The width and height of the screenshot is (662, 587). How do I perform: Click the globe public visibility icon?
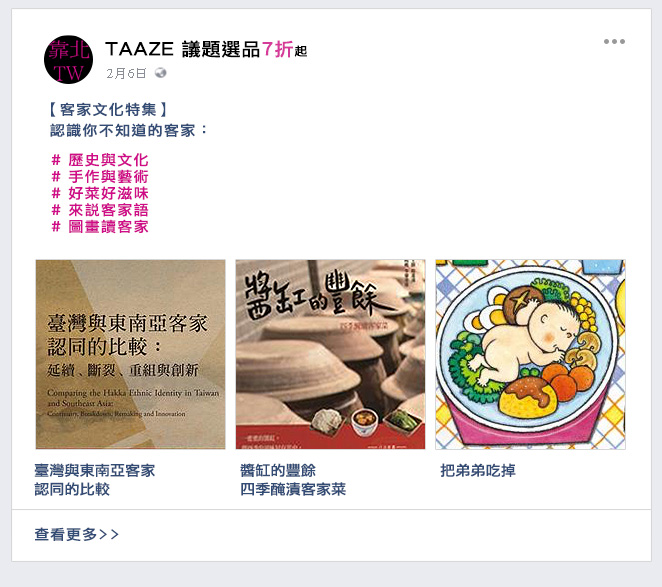pos(160,73)
